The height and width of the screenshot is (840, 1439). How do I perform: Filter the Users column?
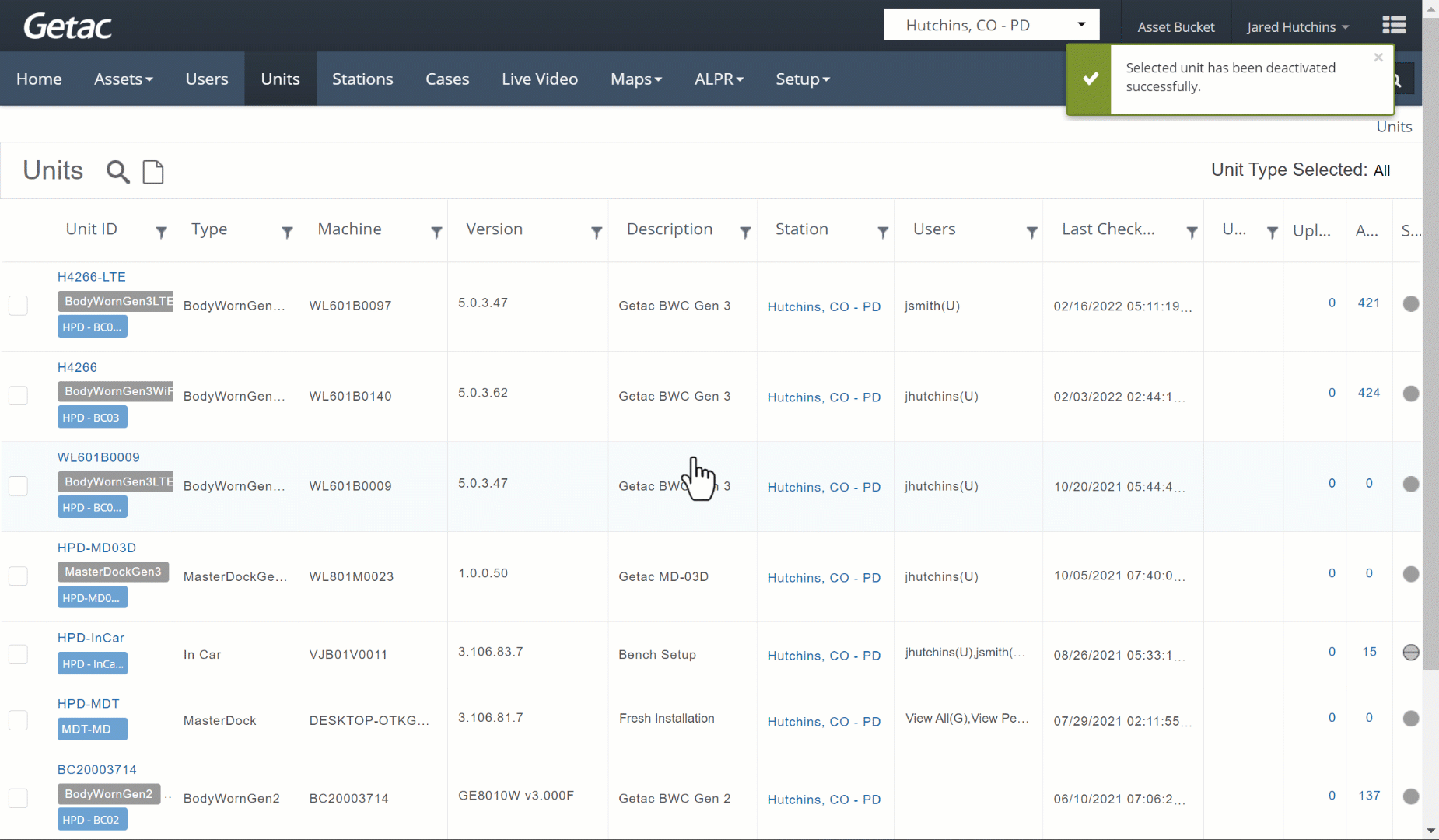[x=1032, y=232]
